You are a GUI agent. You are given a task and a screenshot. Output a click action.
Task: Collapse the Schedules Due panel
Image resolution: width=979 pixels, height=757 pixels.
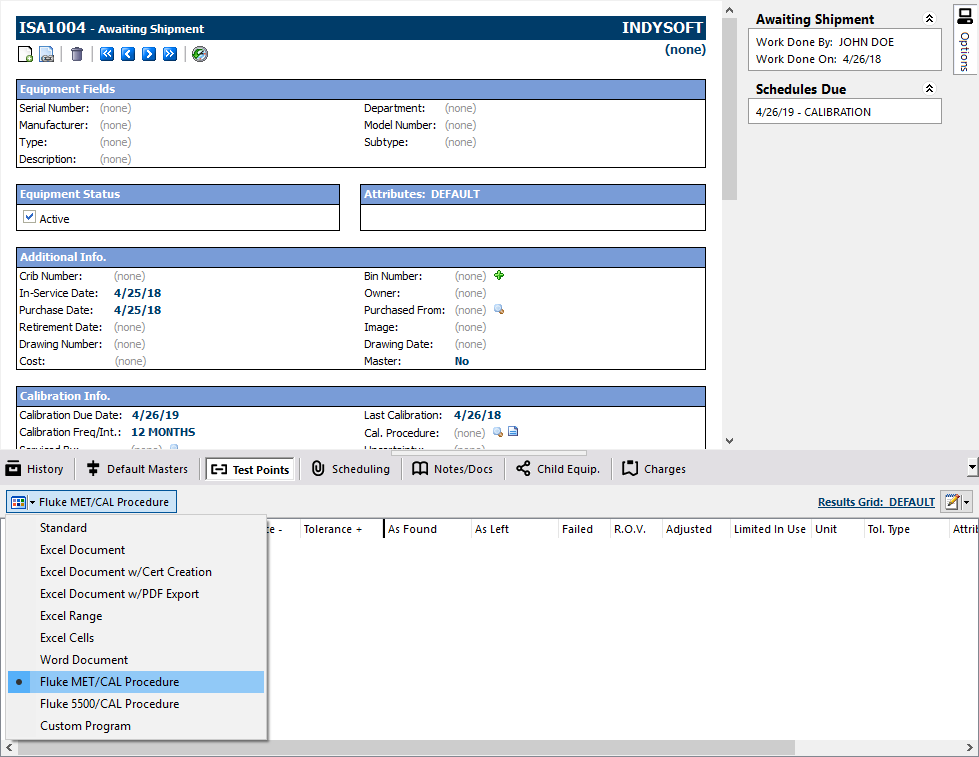pyautogui.click(x=930, y=88)
